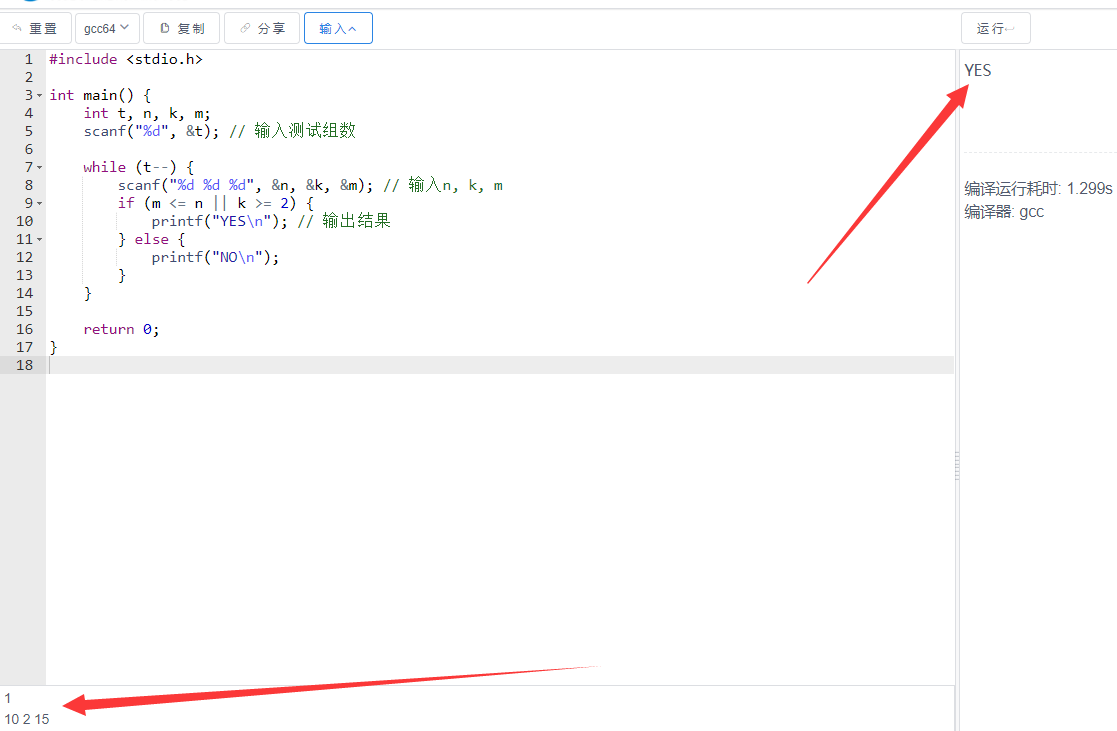Click the link icon in 分享 button

(x=245, y=28)
